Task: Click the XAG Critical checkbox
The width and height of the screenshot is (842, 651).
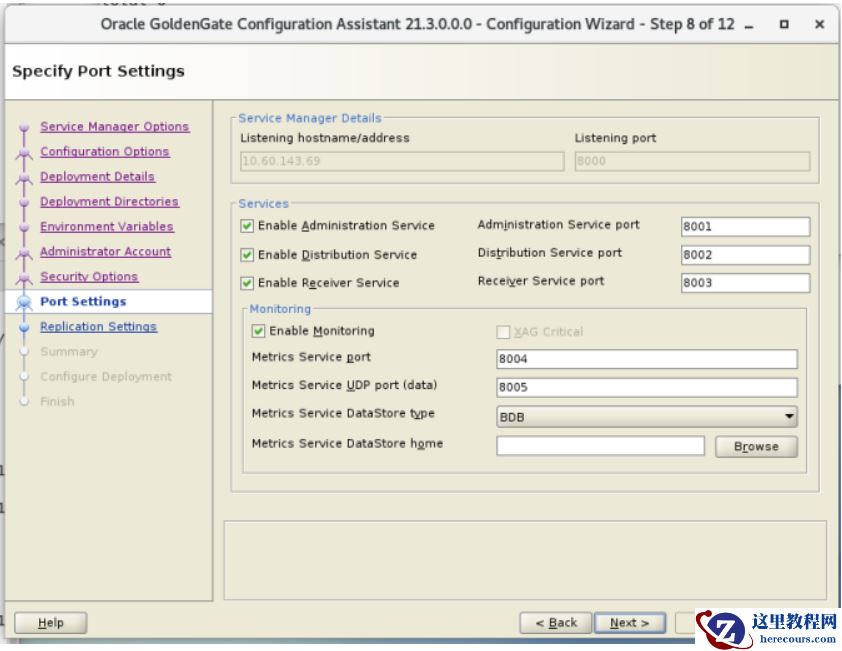Action: [x=503, y=332]
